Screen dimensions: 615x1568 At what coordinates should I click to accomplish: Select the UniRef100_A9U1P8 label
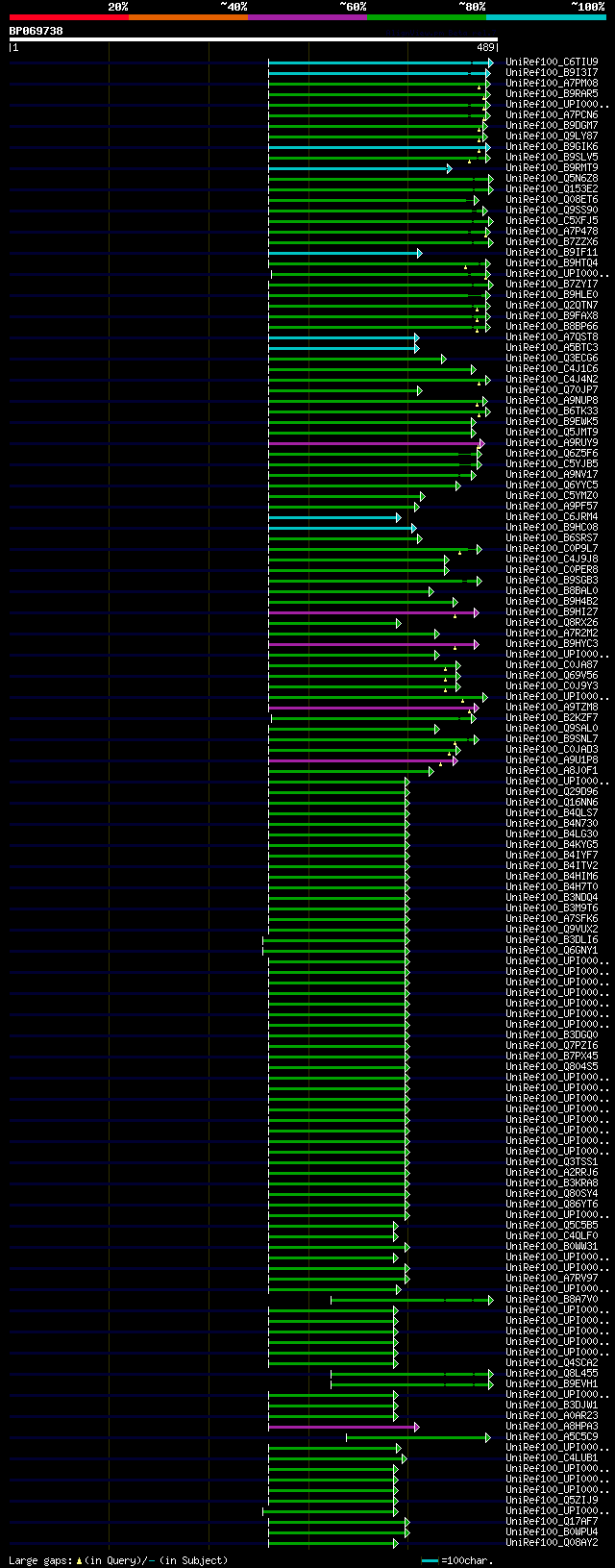coord(552,760)
